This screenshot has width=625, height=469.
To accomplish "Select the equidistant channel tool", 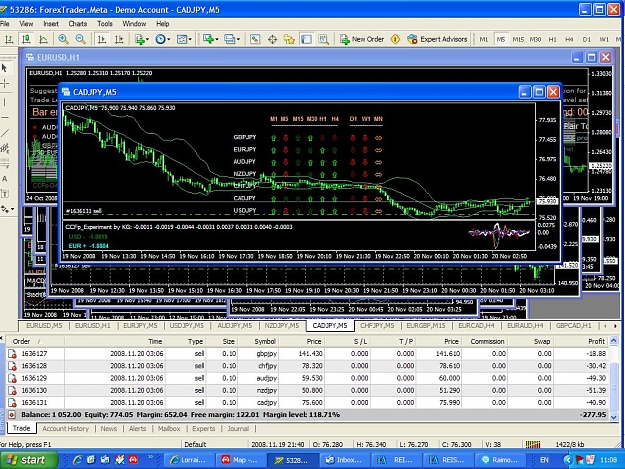I will [x=5, y=148].
